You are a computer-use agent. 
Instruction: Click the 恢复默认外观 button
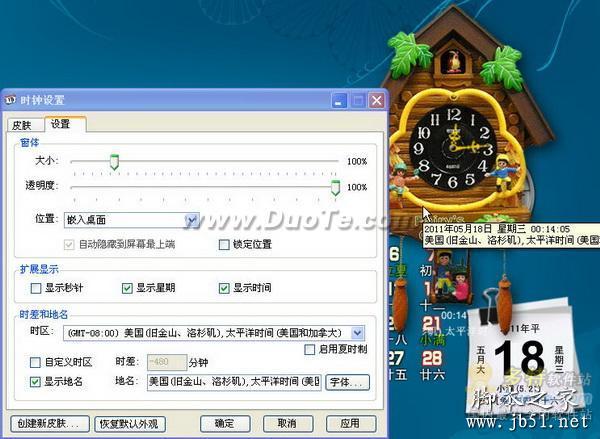coord(130,424)
